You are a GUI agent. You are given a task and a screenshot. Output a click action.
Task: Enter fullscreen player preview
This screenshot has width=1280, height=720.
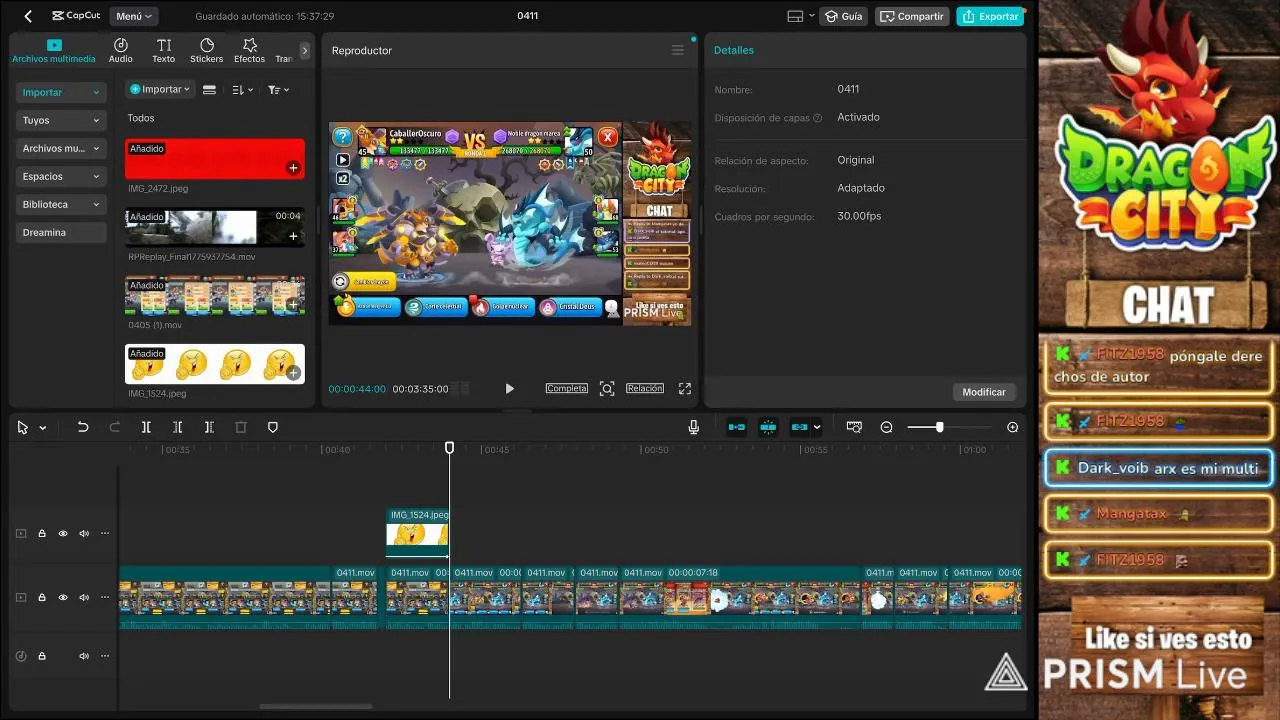point(685,388)
